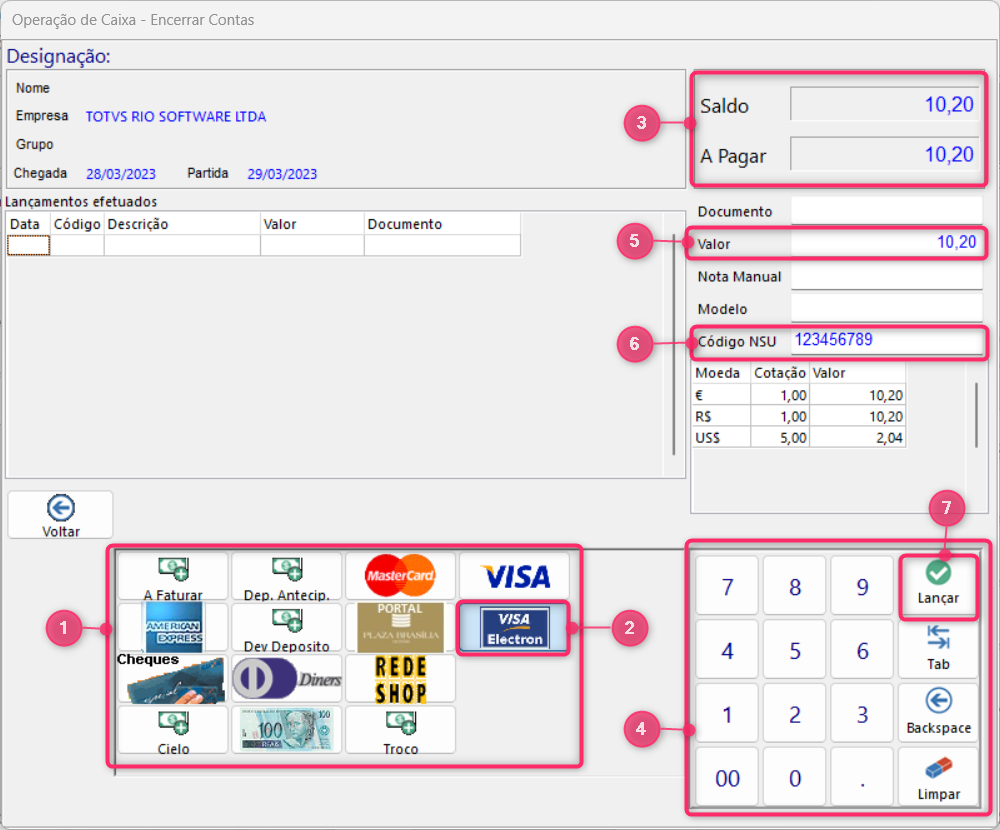Select the US$ currency row

click(798, 438)
